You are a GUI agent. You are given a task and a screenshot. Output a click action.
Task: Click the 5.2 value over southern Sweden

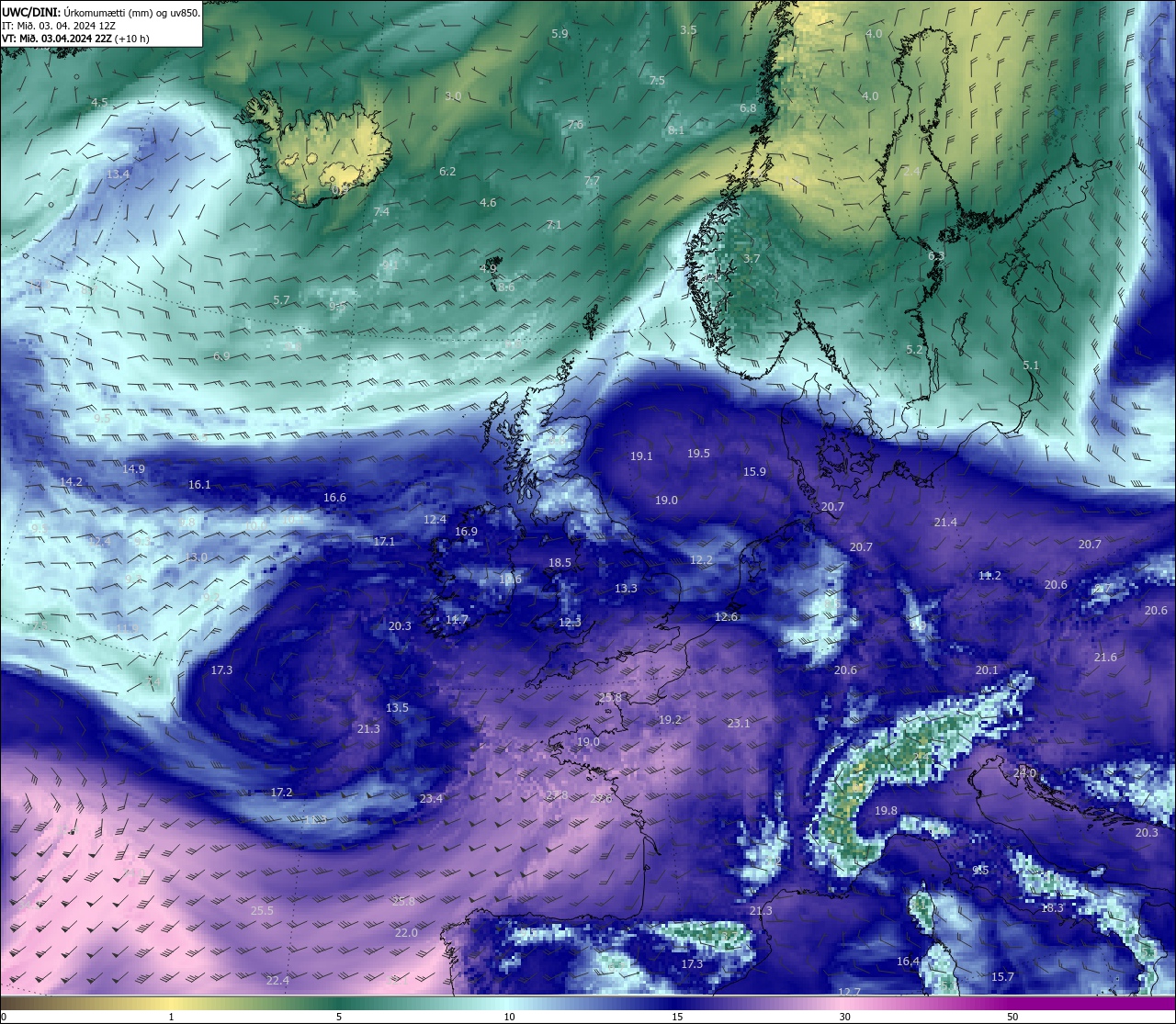pos(914,349)
